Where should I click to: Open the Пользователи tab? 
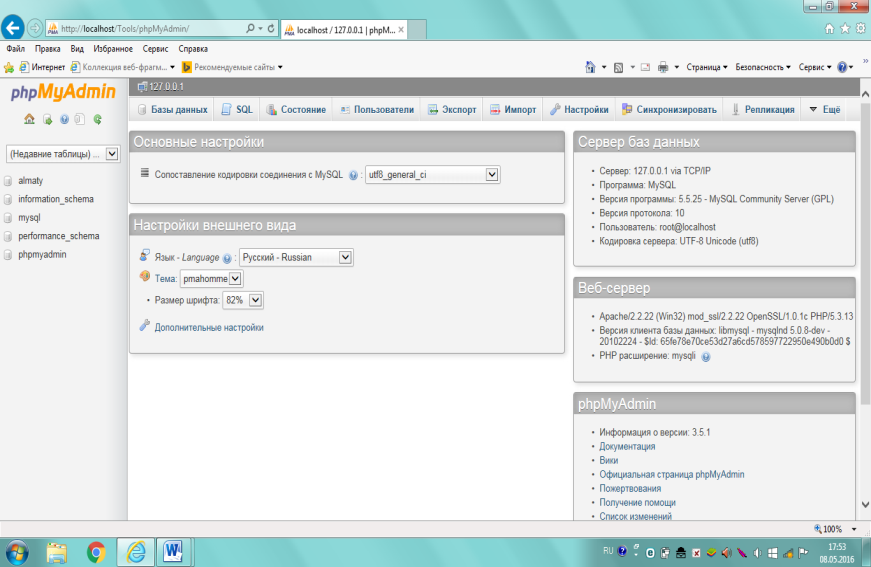pos(377,109)
